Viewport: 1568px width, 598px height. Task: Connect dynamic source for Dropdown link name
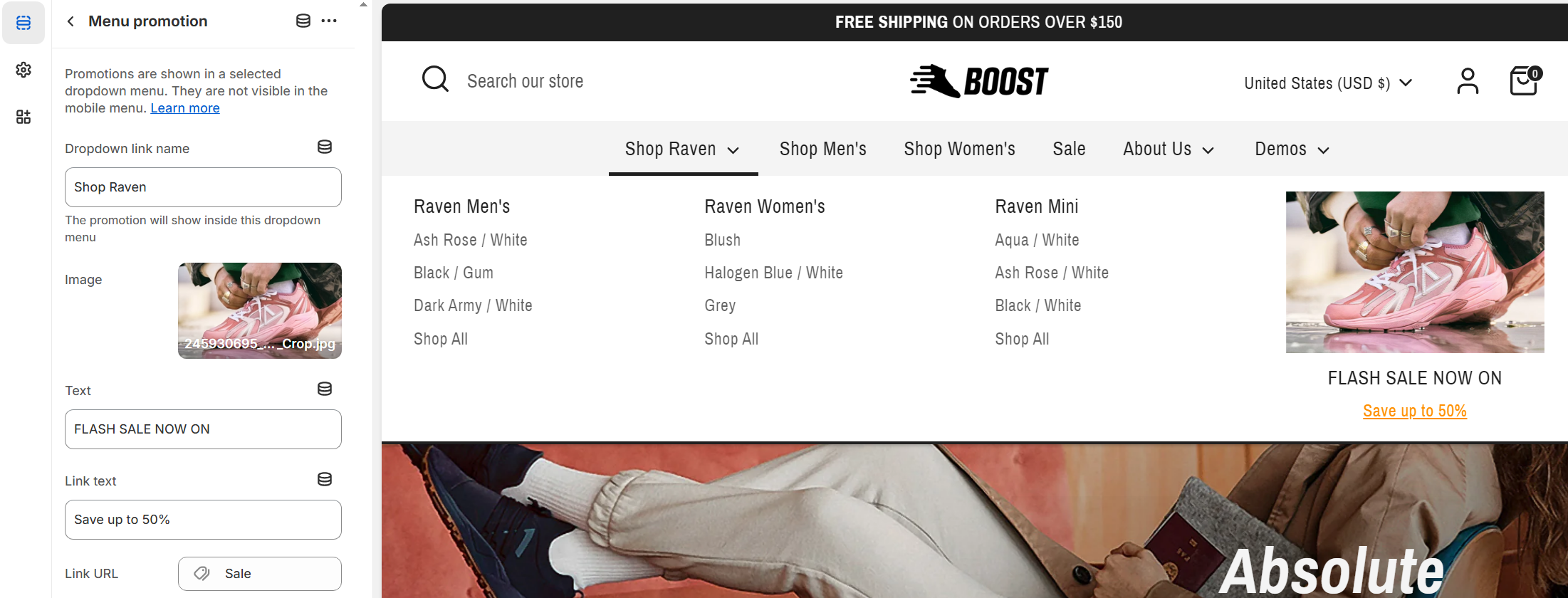[x=325, y=147]
